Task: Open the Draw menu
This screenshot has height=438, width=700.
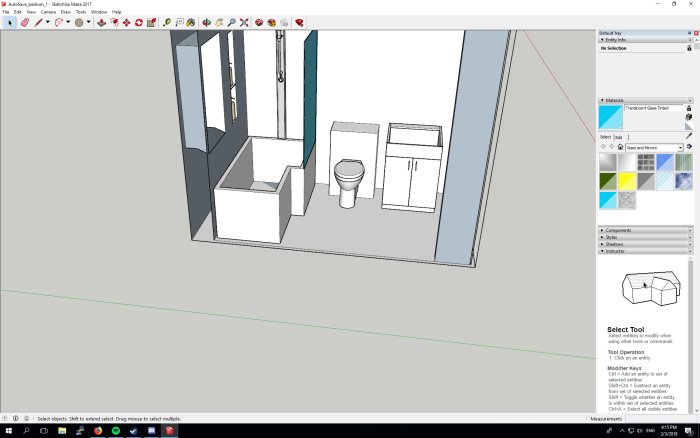Action: click(66, 12)
